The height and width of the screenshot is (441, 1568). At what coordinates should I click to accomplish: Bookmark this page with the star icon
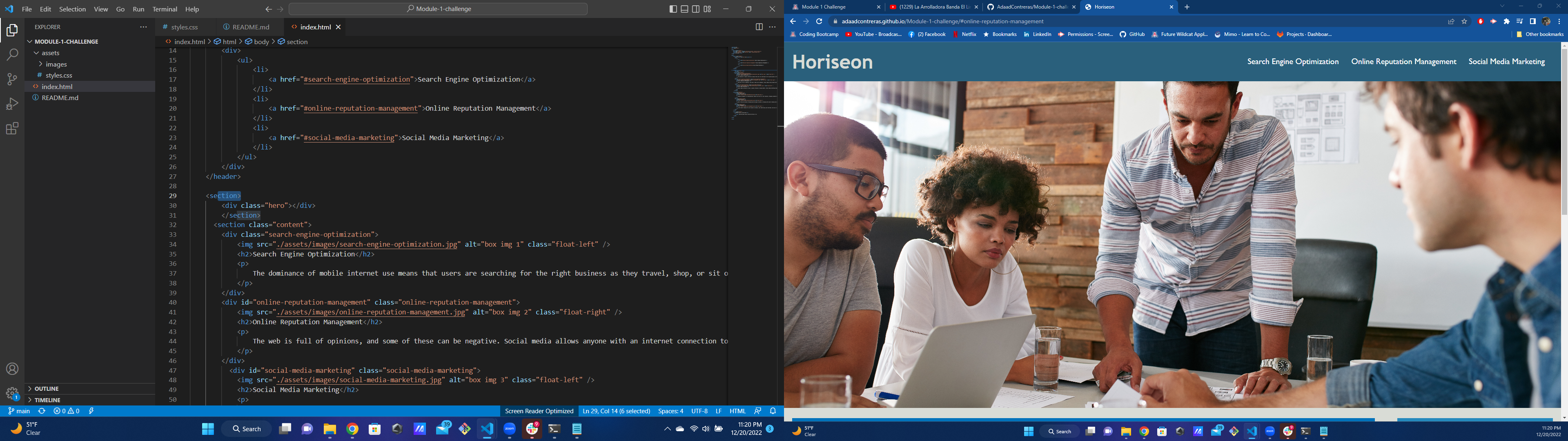pyautogui.click(x=1464, y=21)
